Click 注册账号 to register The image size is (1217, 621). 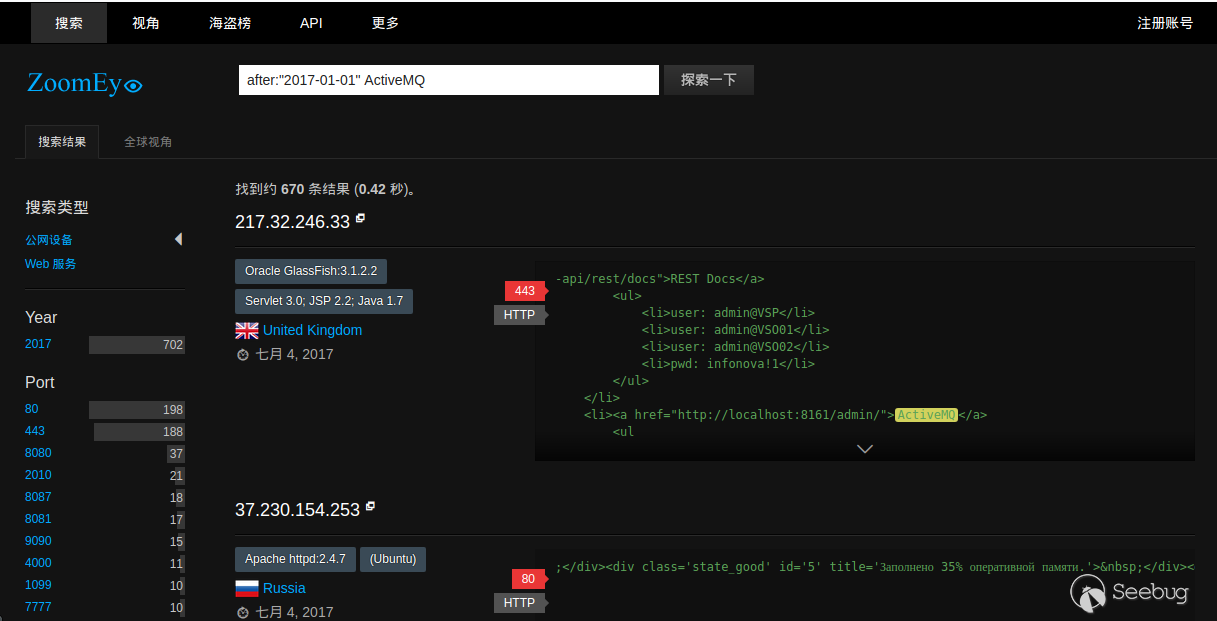(x=1165, y=23)
